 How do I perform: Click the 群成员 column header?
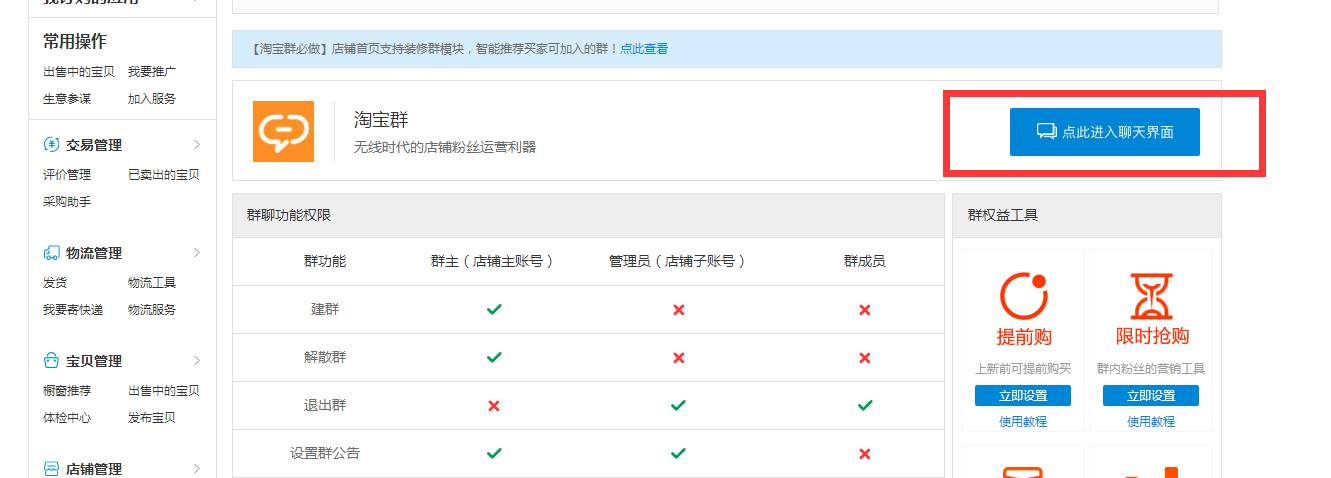(865, 261)
